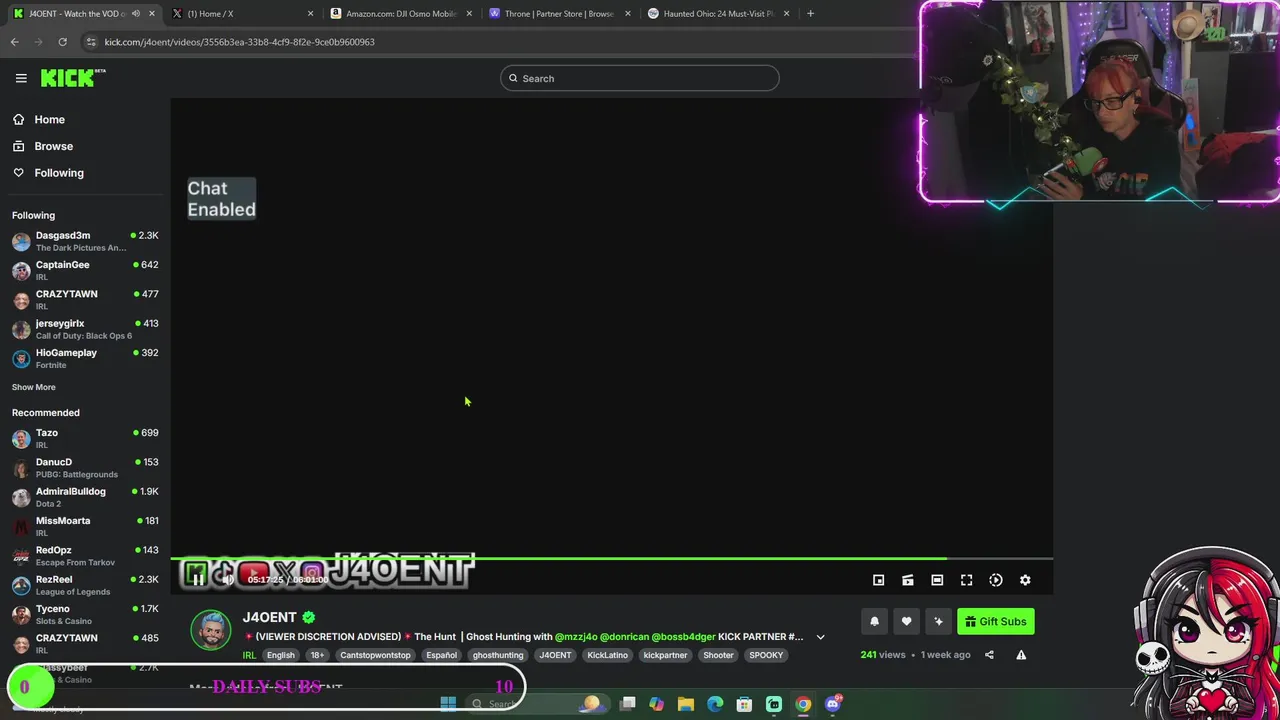This screenshot has width=1280, height=720.
Task: Open Discord from the taskbar
Action: [x=833, y=704]
